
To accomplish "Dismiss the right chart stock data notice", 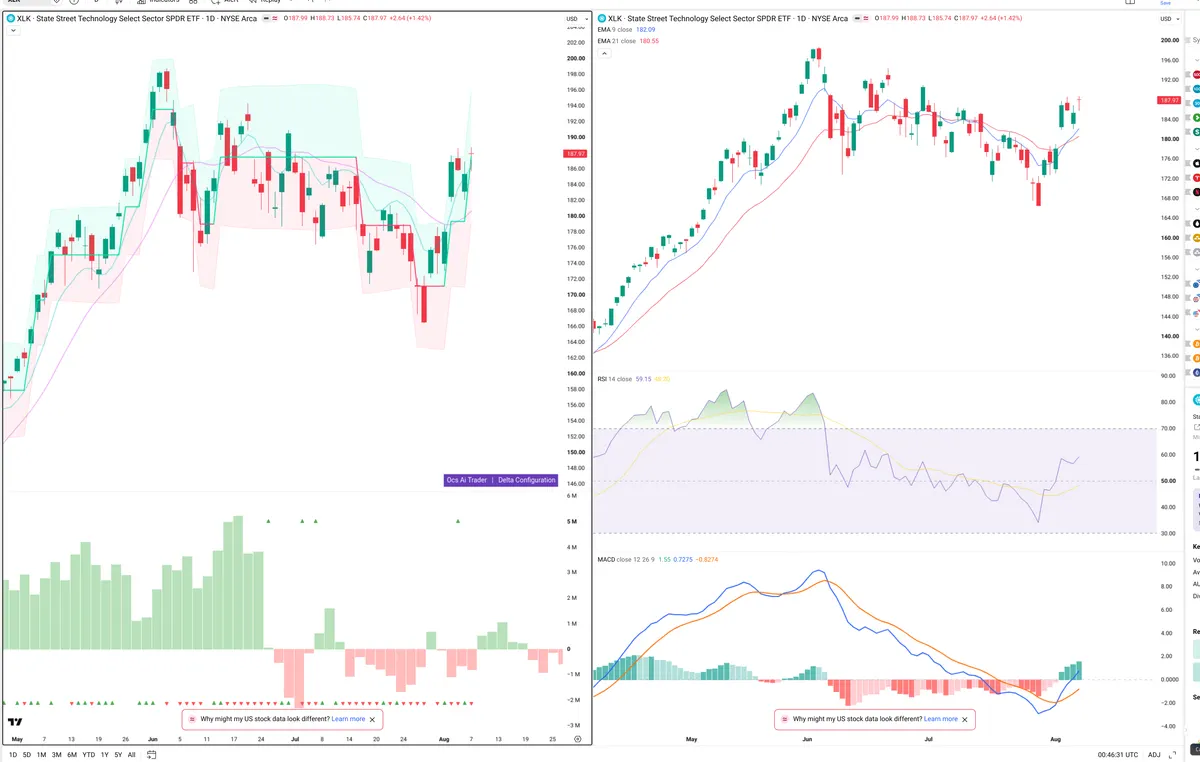I will [x=965, y=719].
